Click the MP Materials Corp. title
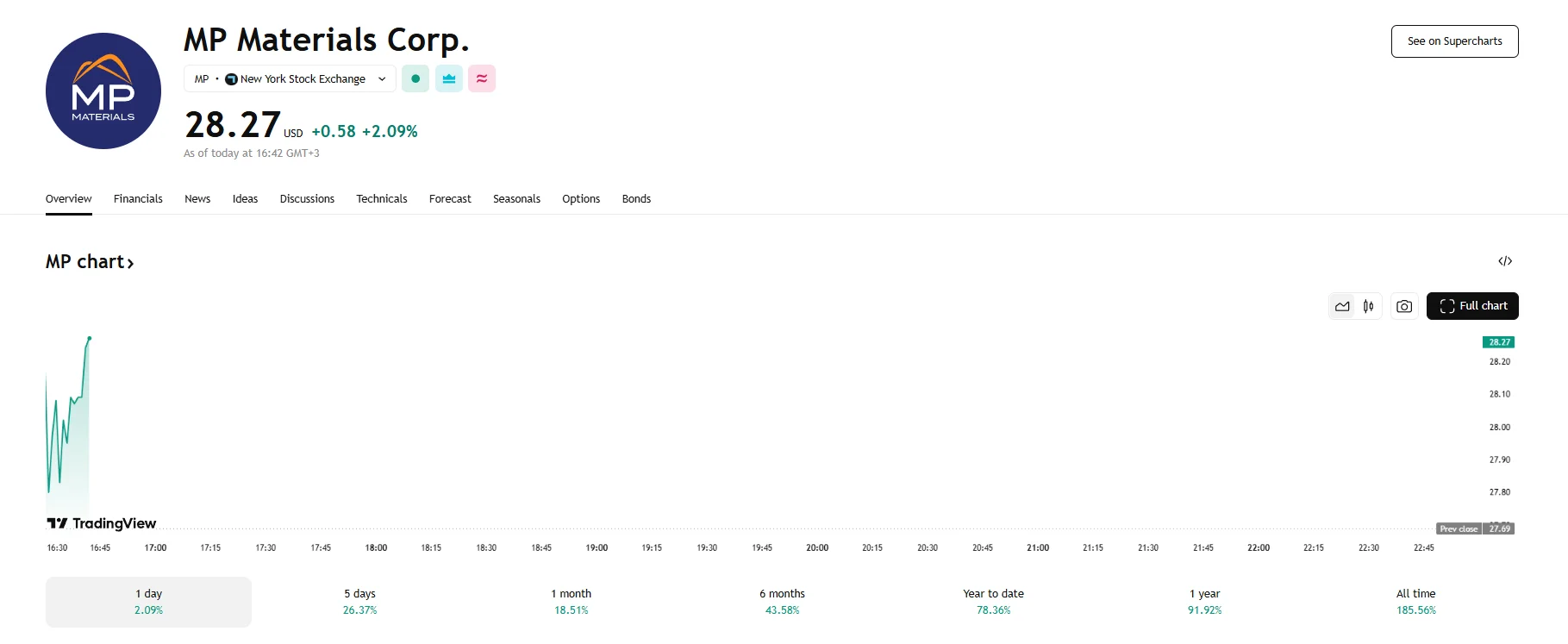This screenshot has height=644, width=1568. [x=327, y=40]
